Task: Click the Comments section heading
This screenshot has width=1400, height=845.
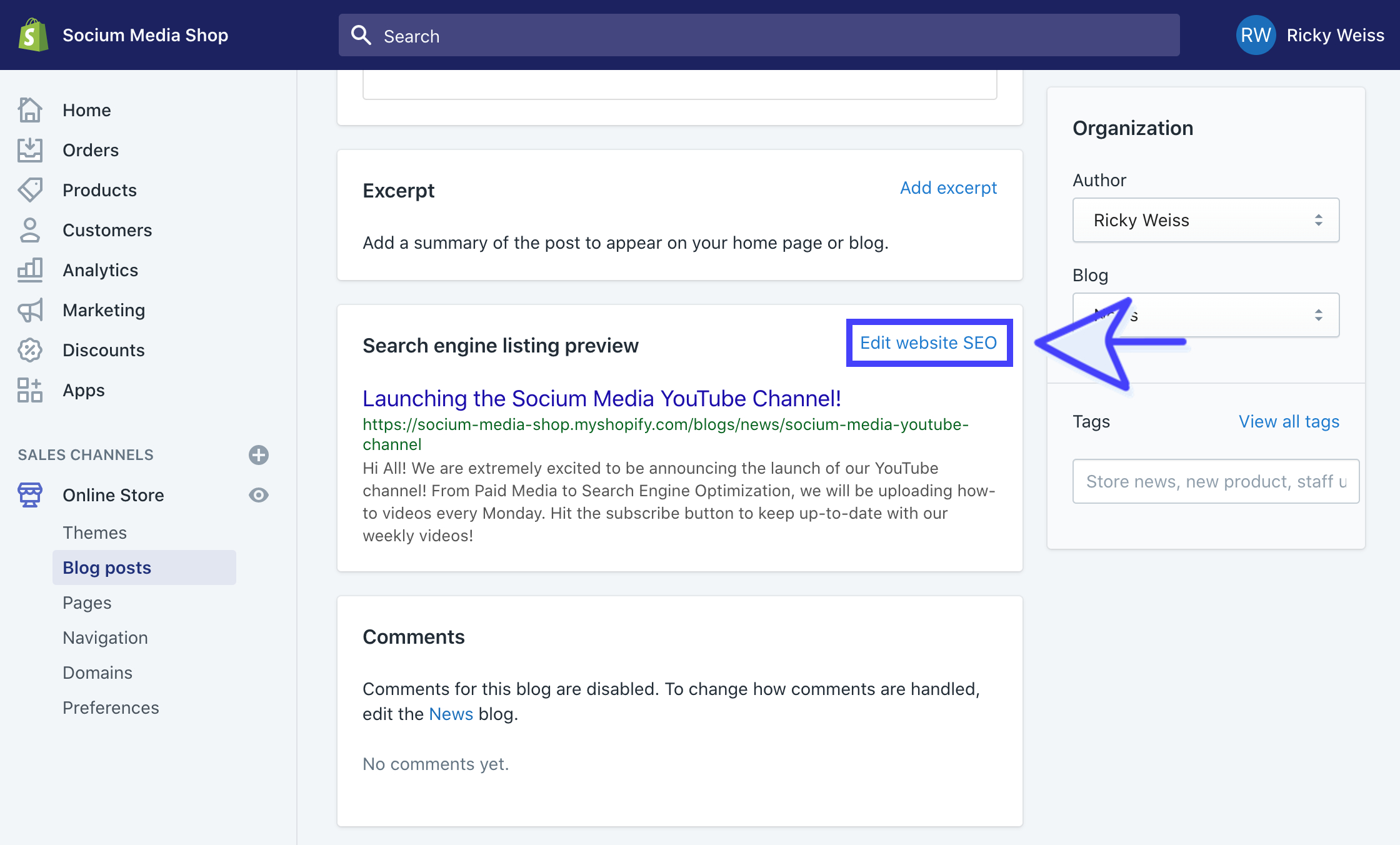Action: 413,636
